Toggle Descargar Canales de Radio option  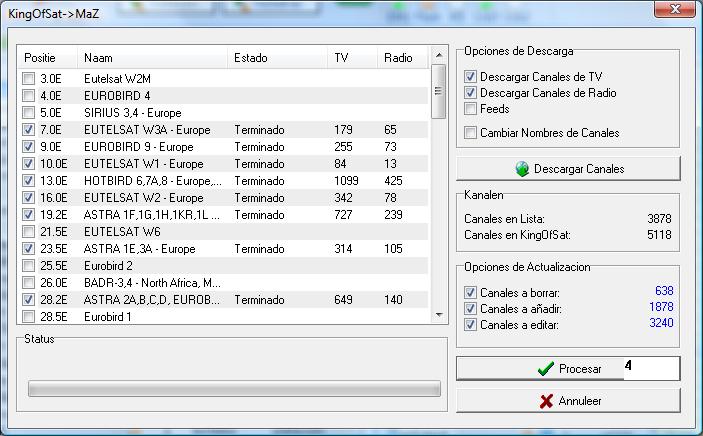470,93
